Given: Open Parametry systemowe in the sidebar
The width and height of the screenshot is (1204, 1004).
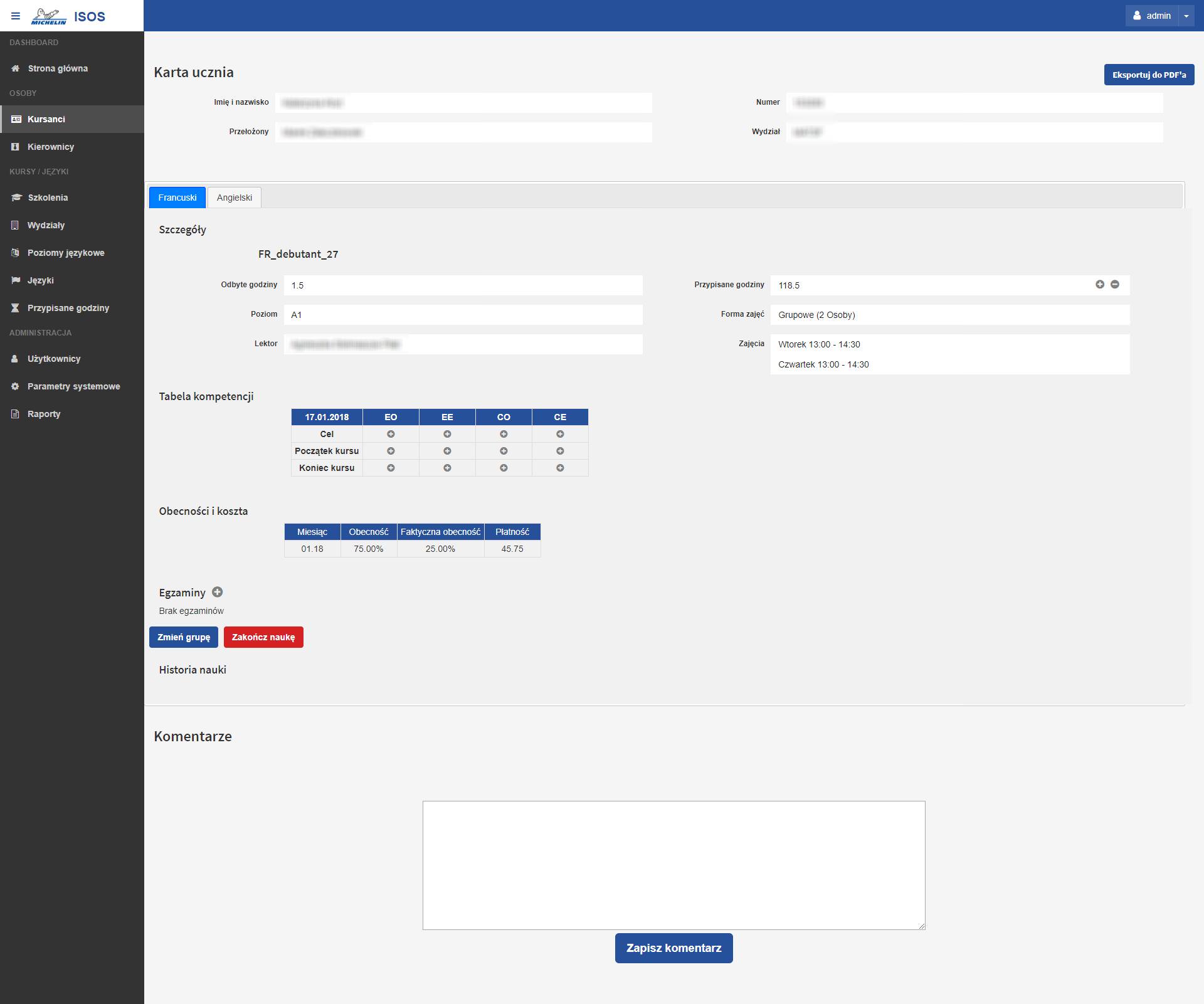Looking at the screenshot, I should 73,386.
